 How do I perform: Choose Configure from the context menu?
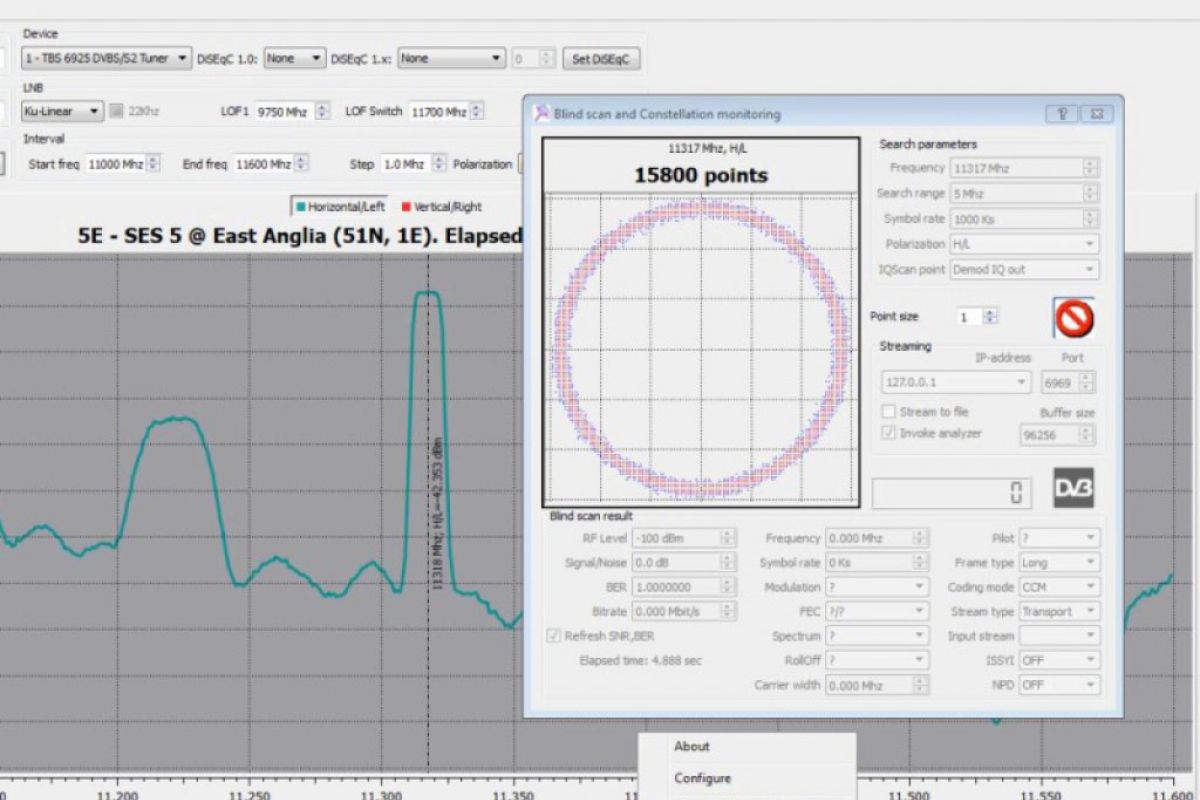click(x=702, y=778)
